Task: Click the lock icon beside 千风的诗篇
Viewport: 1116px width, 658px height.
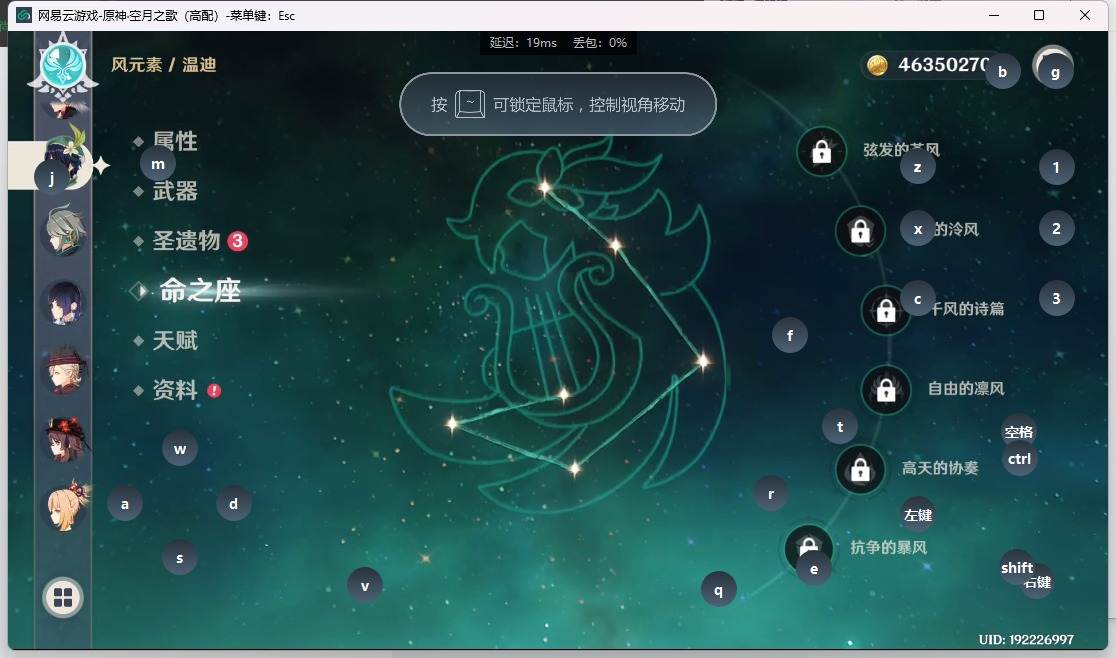Action: [x=885, y=310]
